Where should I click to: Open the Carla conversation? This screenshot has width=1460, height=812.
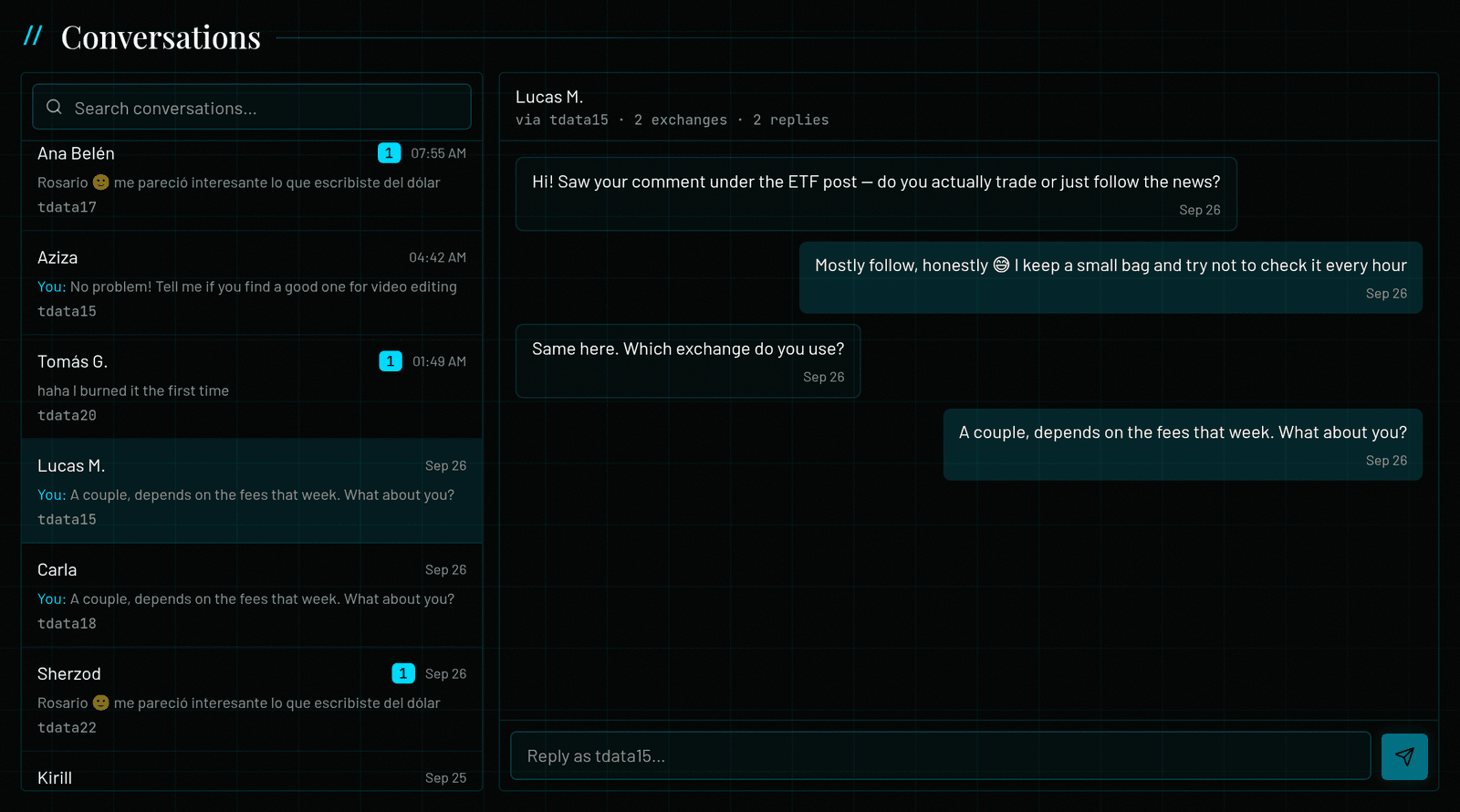(x=252, y=596)
